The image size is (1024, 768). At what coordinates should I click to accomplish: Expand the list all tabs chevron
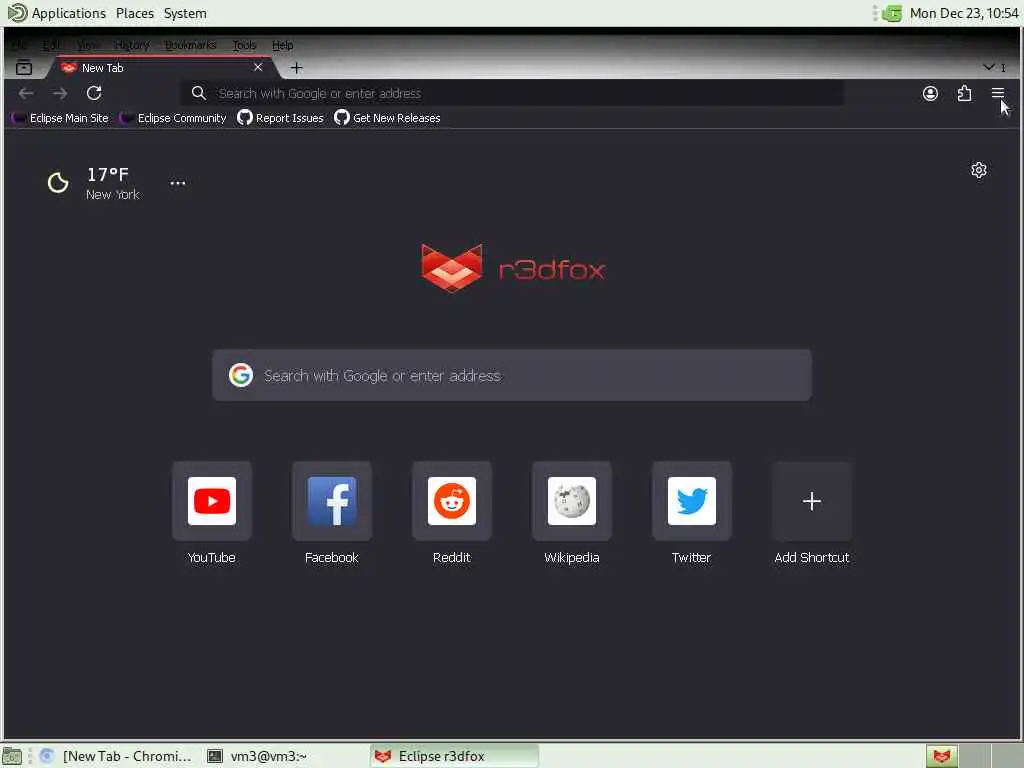pyautogui.click(x=989, y=67)
